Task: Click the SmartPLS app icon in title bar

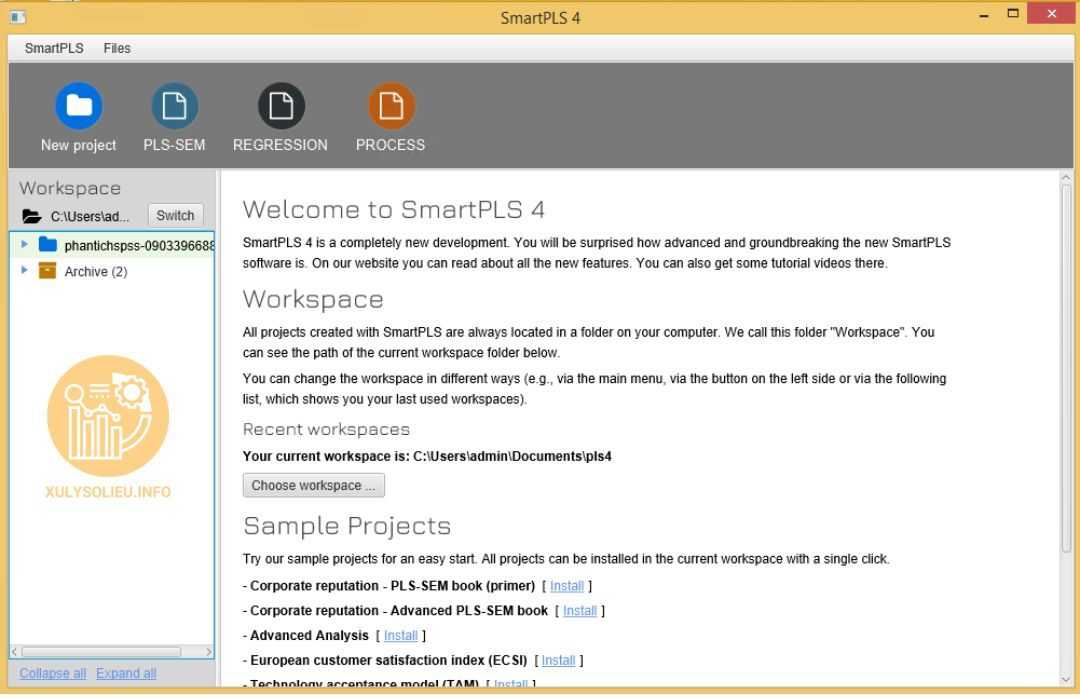Action: [x=17, y=18]
